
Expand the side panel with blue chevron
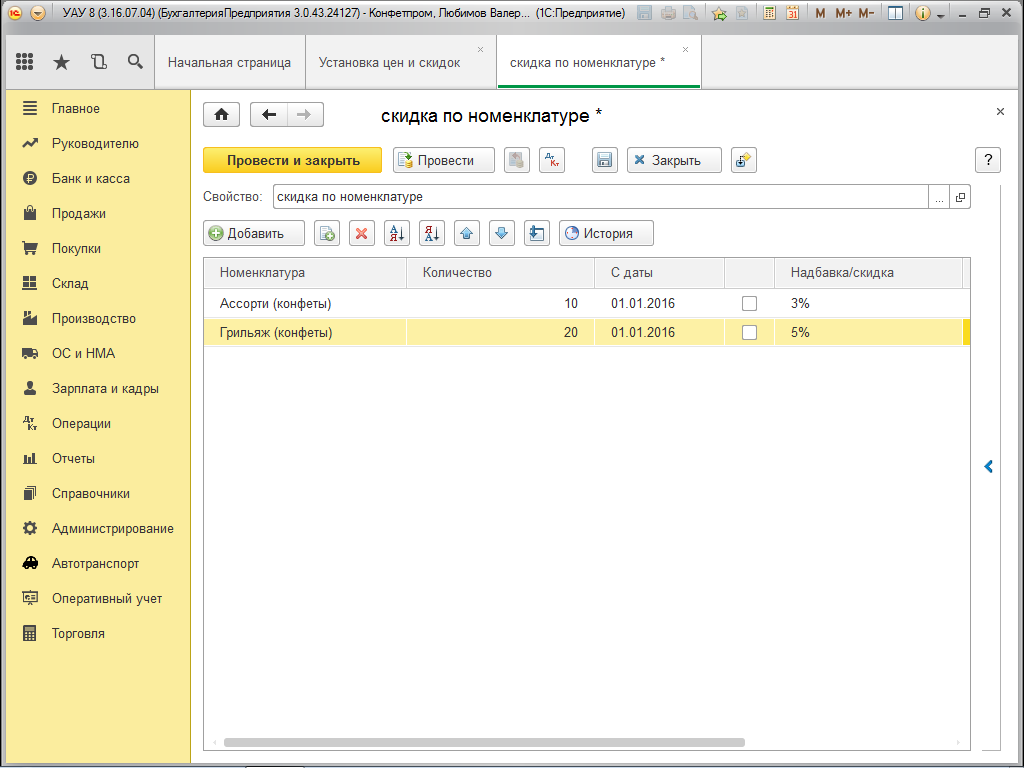click(988, 466)
